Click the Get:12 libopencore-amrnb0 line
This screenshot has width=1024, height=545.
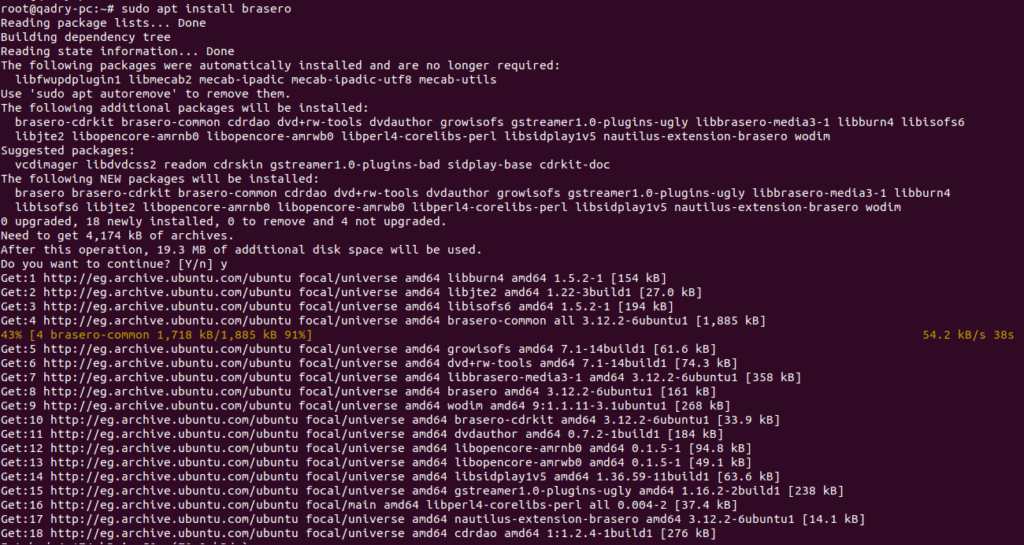[376, 448]
